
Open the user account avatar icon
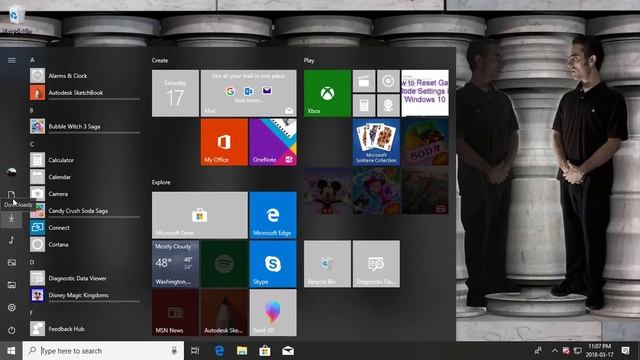coord(12,172)
